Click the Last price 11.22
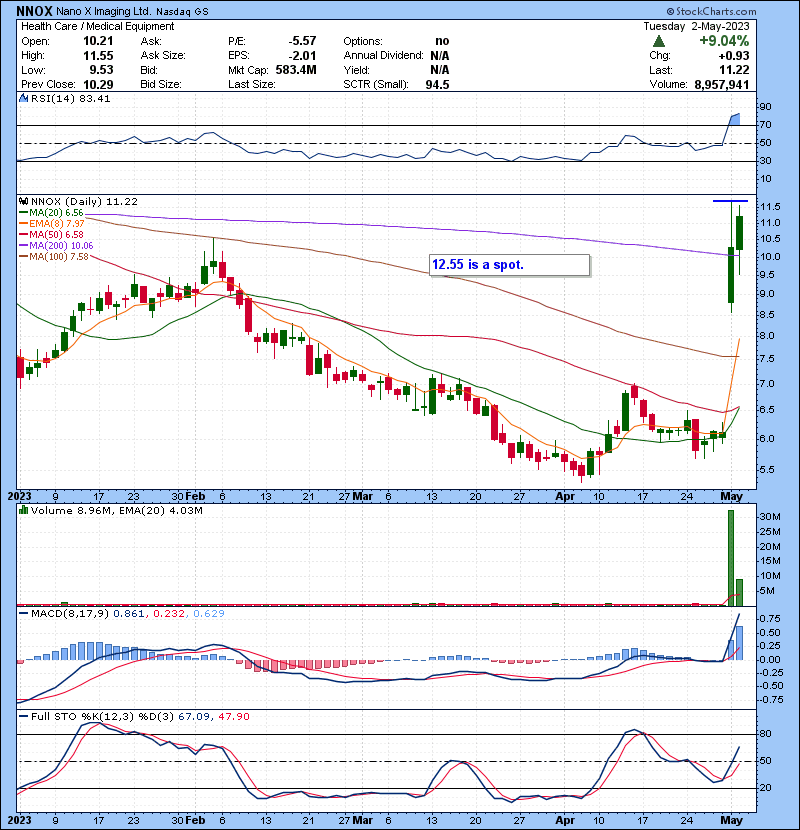This screenshot has width=800, height=830. point(734,70)
